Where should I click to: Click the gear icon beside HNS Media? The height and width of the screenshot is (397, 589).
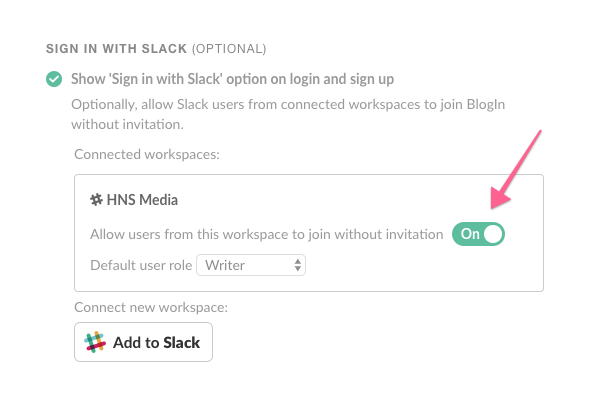pos(96,199)
